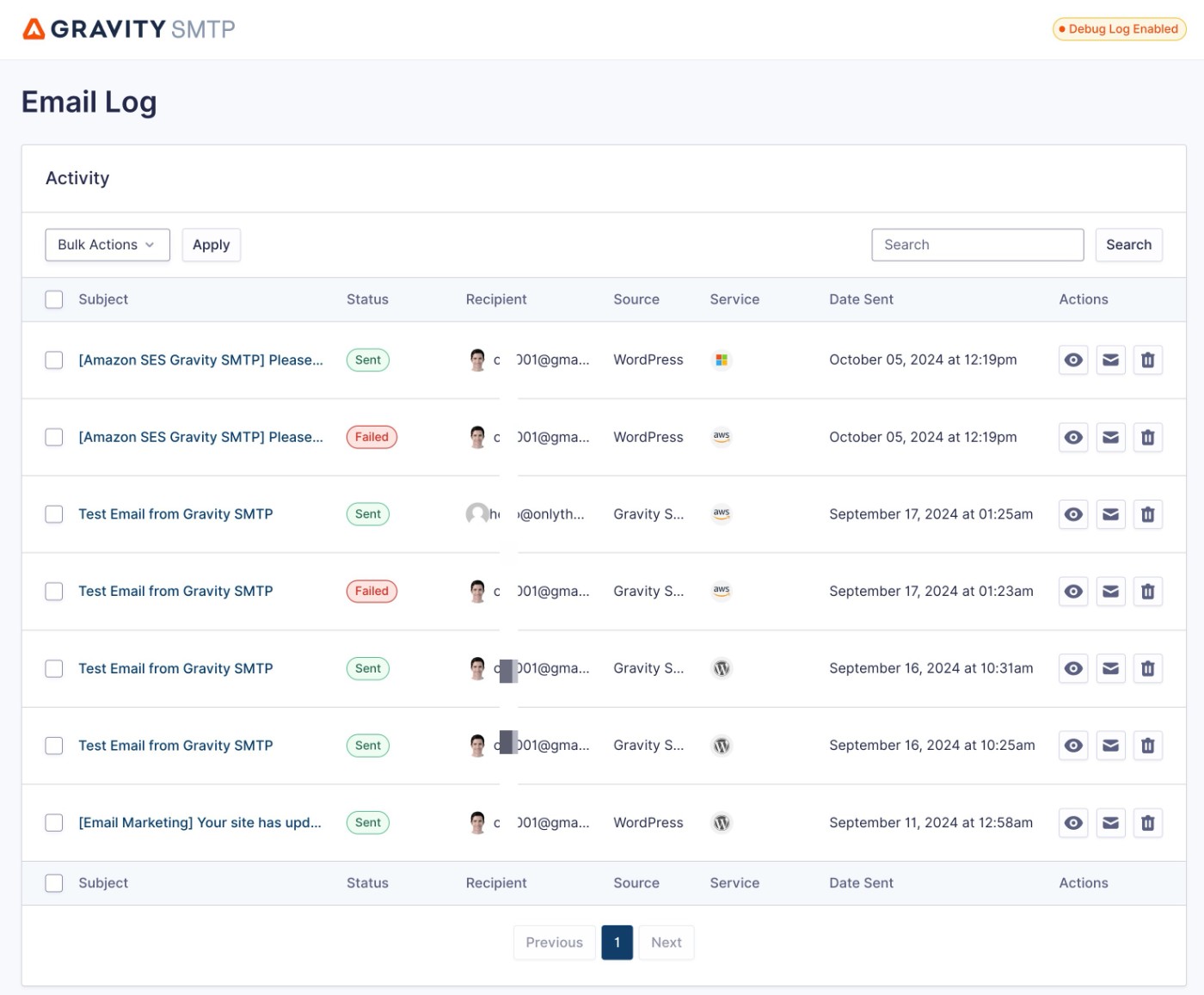This screenshot has height=995, width=1204.
Task: View the failed test email from 01:23am
Action: tap(1073, 591)
